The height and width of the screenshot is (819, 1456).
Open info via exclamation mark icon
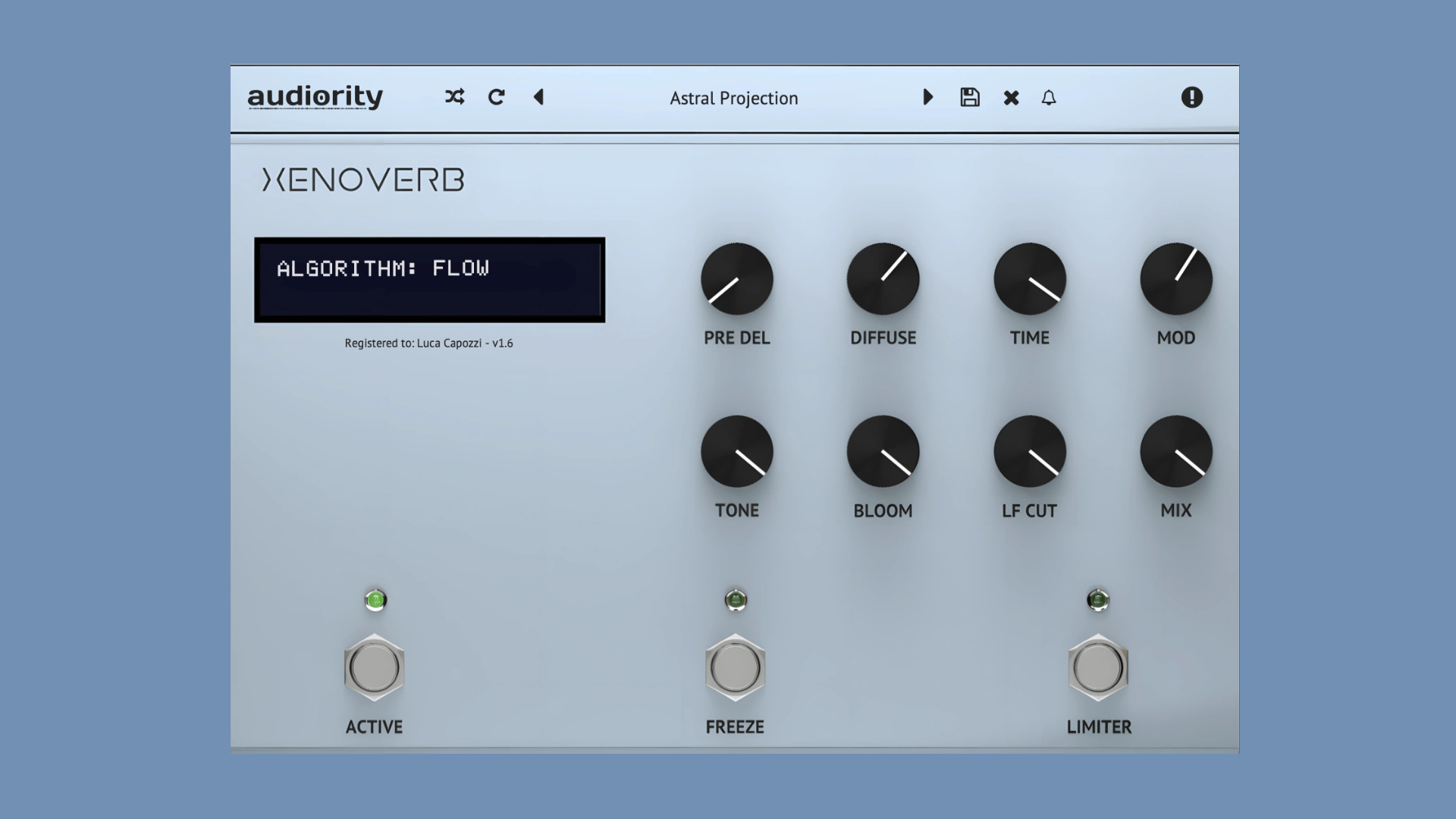(1191, 97)
